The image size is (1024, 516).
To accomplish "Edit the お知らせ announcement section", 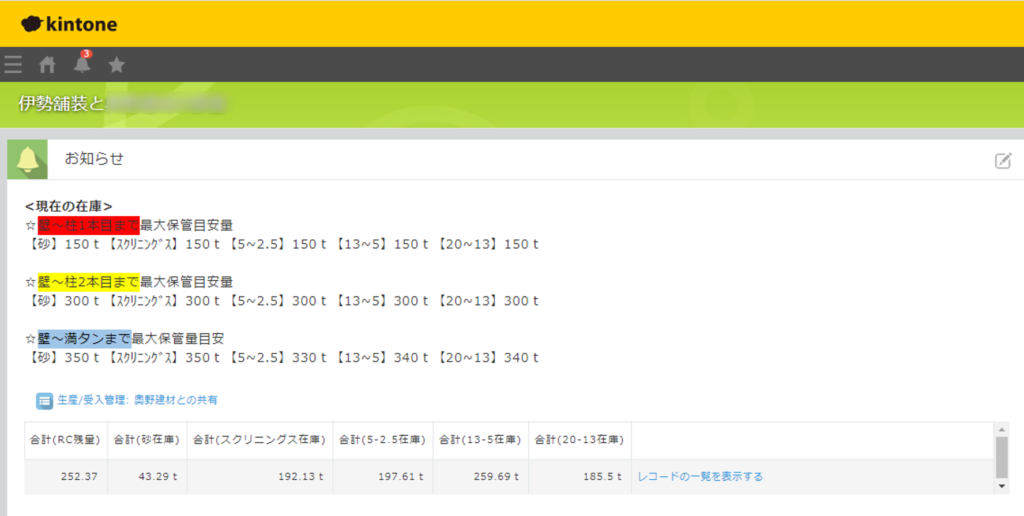I will tap(1003, 160).
